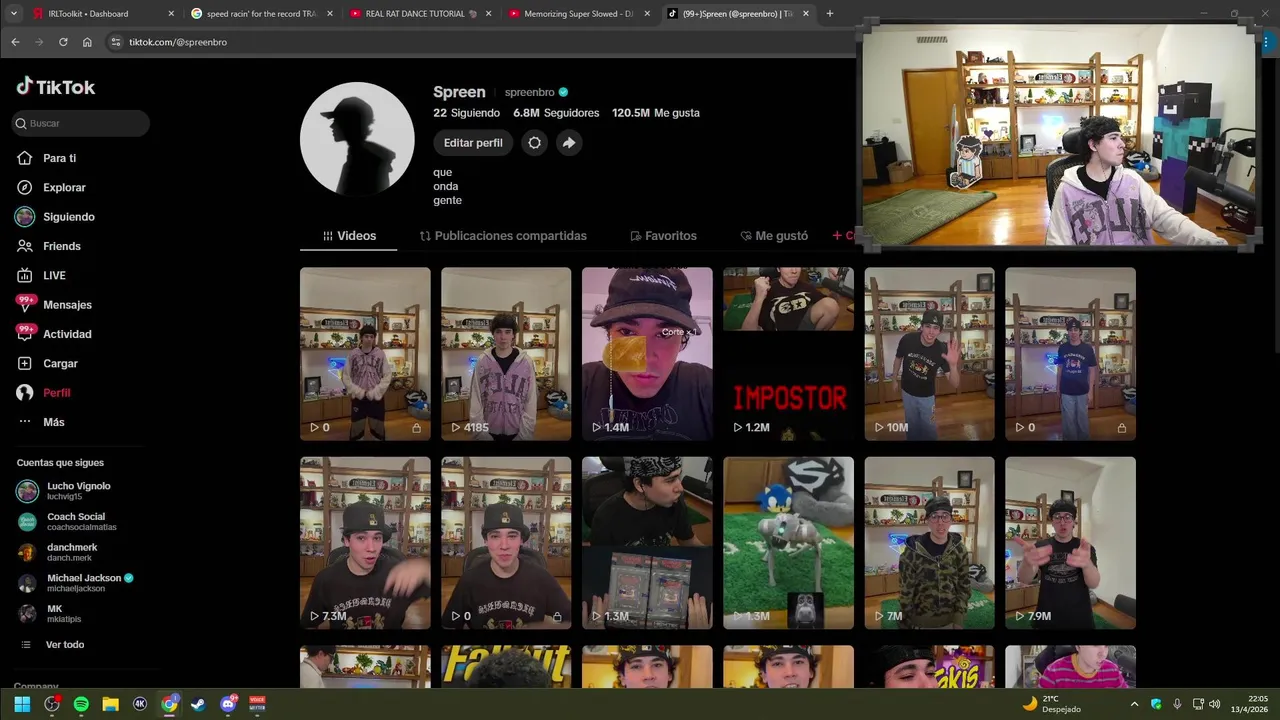This screenshot has width=1280, height=720.
Task: Open the Voicemeeter taskbar icon
Action: pyautogui.click(x=257, y=704)
